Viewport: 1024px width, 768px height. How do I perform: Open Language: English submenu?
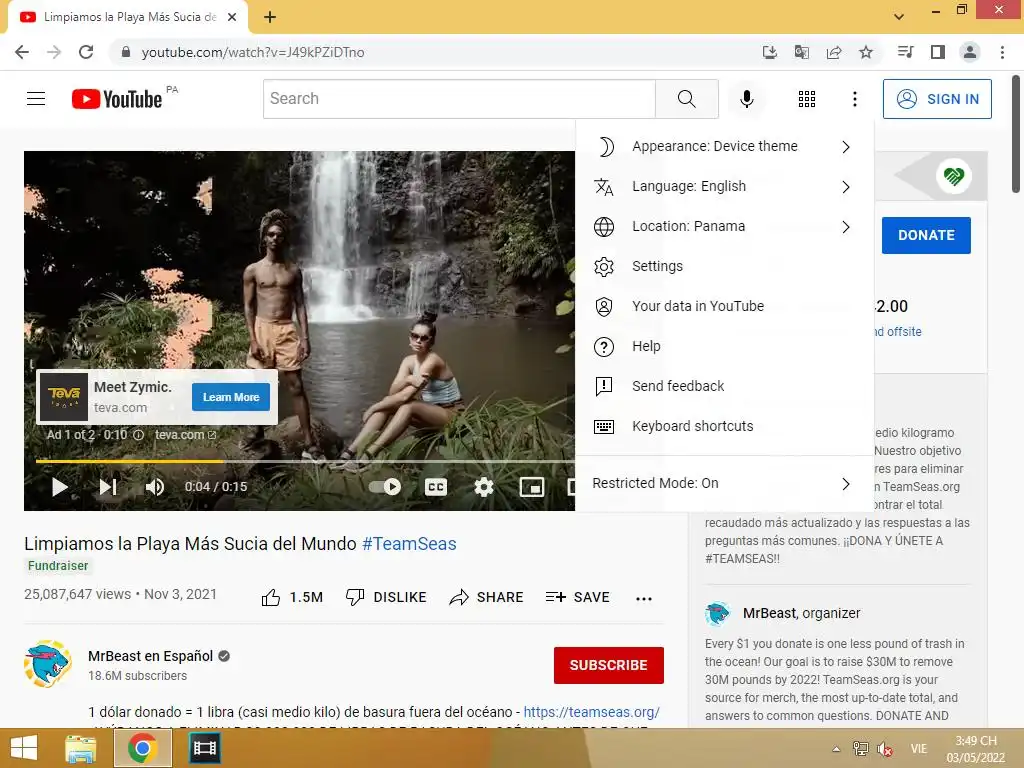click(x=724, y=186)
